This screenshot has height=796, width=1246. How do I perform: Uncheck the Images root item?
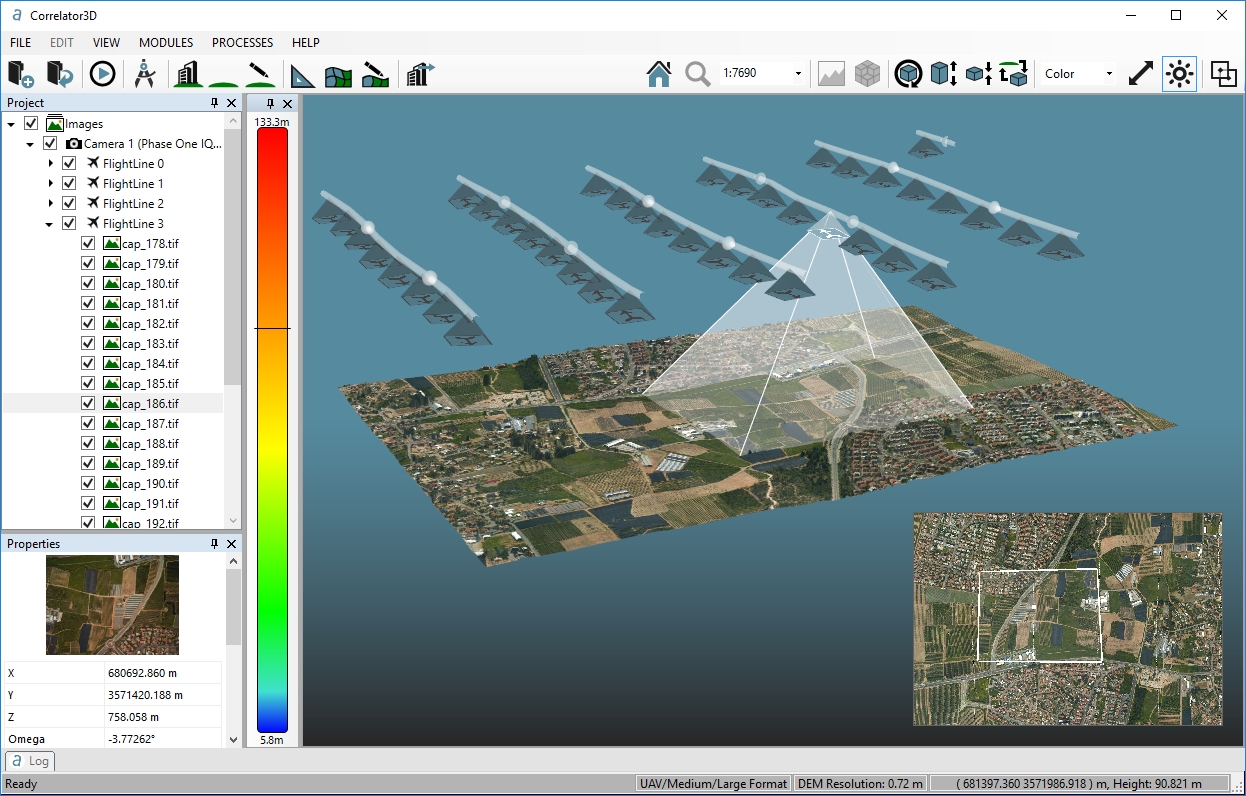(x=30, y=123)
